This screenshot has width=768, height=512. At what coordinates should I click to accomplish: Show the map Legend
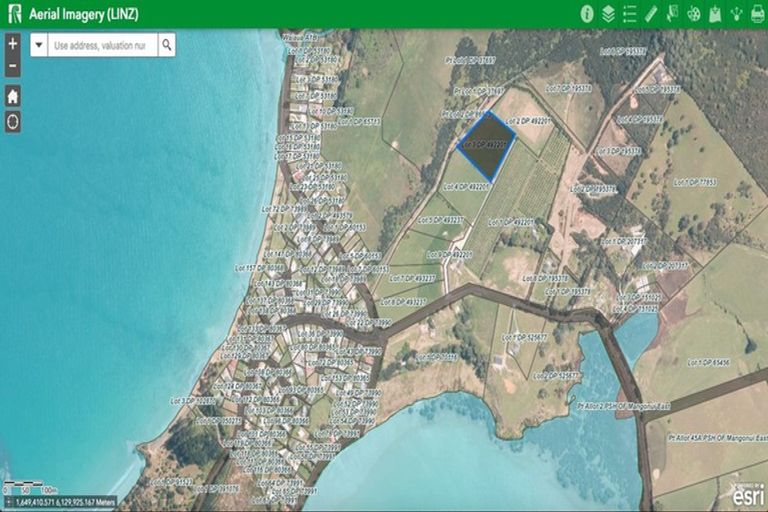click(630, 14)
